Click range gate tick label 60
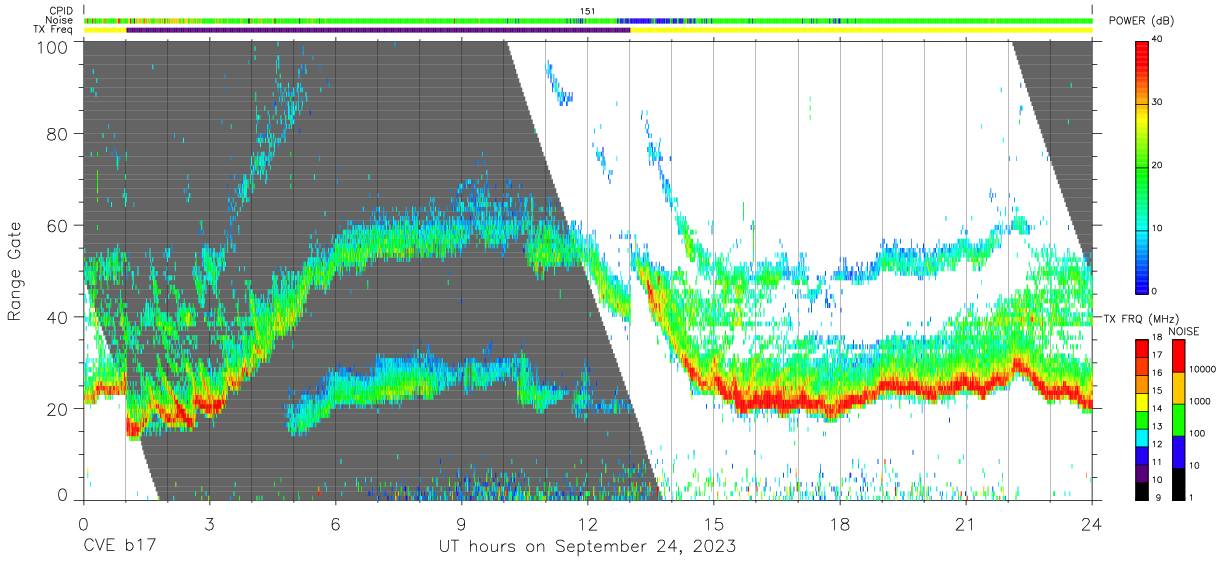This screenshot has width=1228, height=567. 58,226
